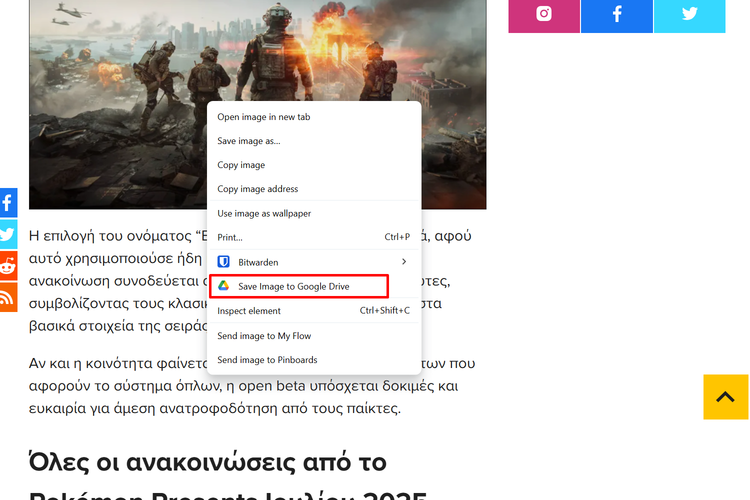
Task: Choose Open image in new tab
Action: point(314,117)
